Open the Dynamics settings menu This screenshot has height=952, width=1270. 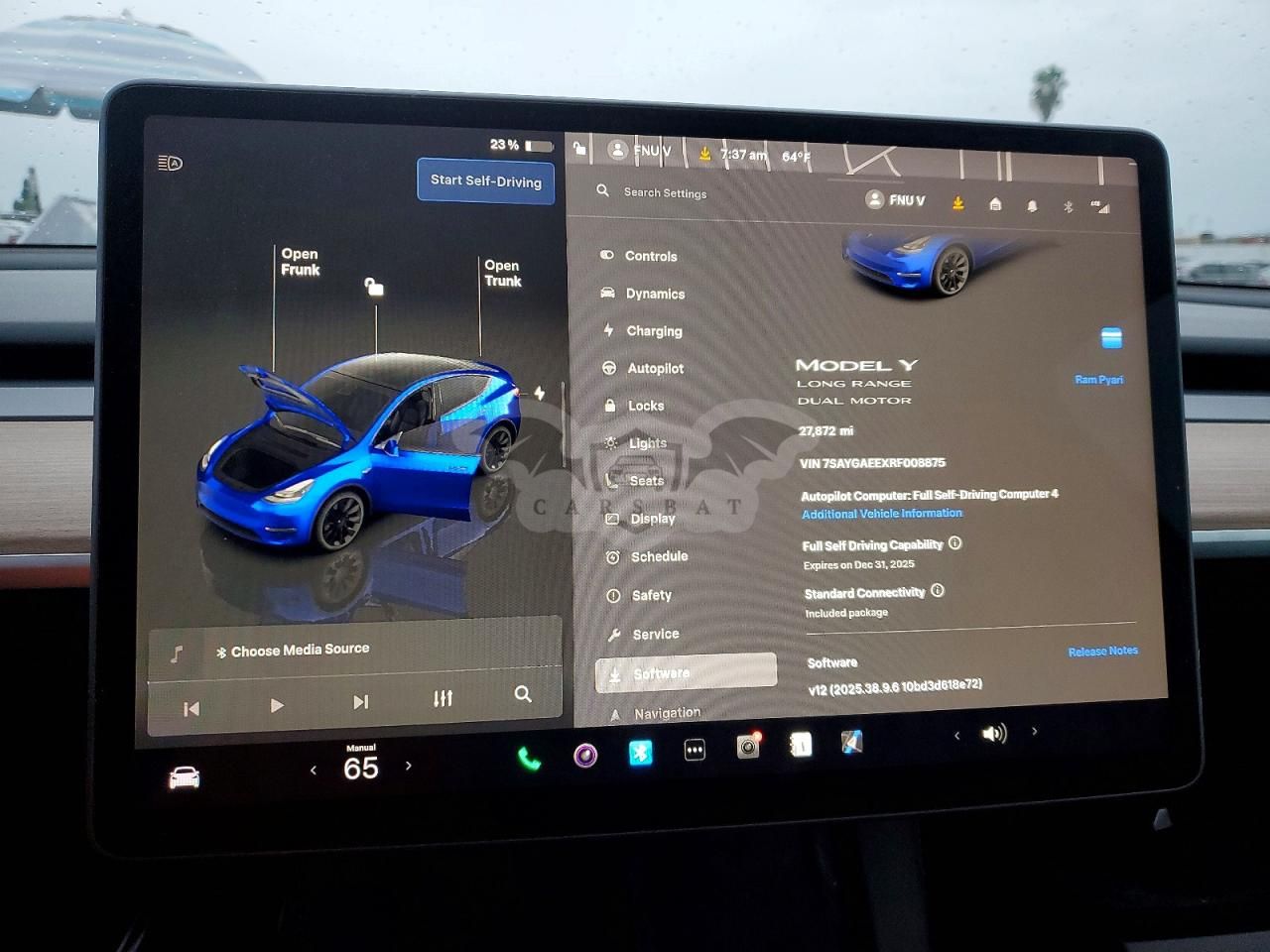pyautogui.click(x=642, y=294)
